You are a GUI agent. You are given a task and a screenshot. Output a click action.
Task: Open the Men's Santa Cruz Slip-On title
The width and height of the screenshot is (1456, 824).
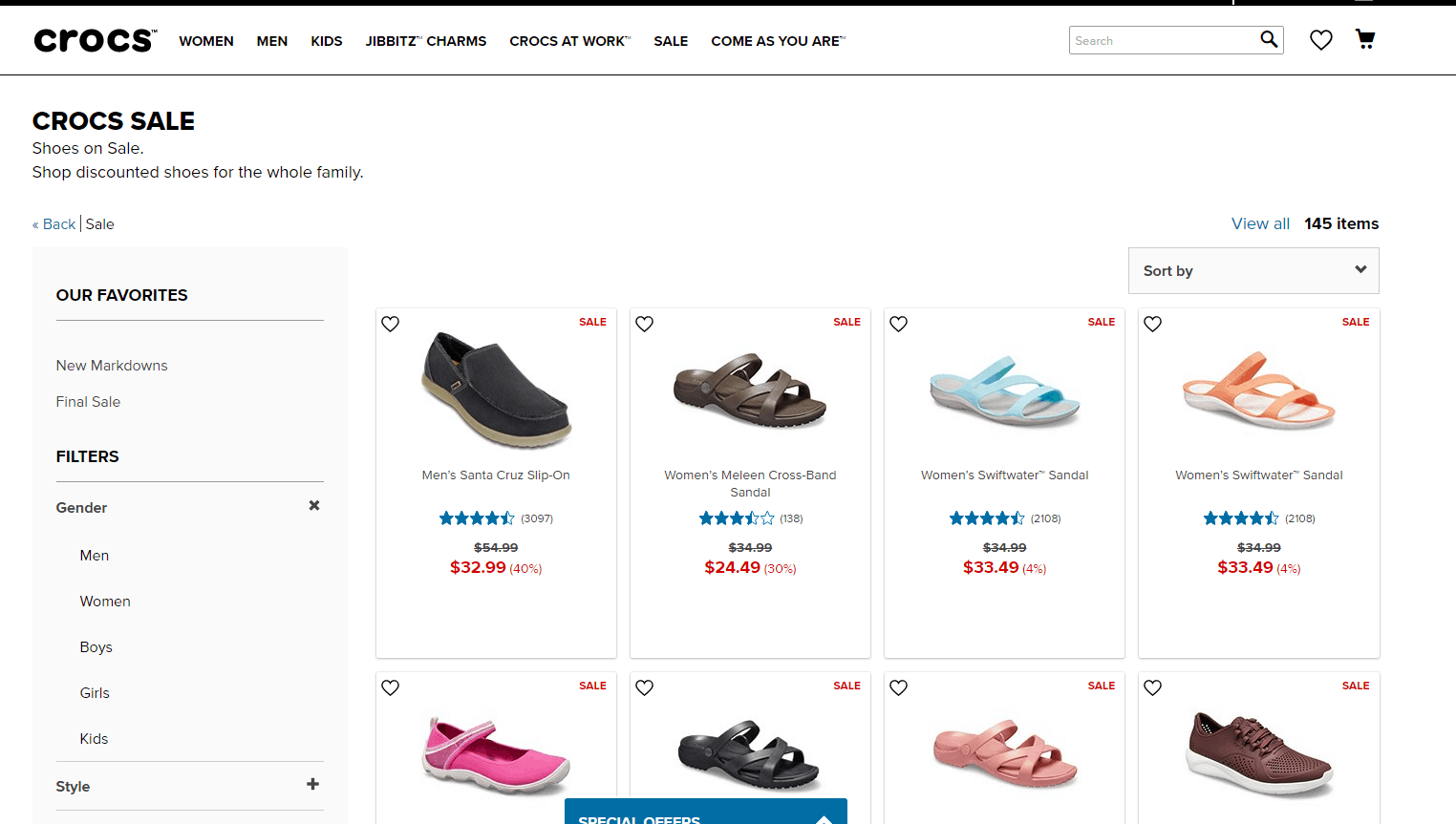[496, 475]
